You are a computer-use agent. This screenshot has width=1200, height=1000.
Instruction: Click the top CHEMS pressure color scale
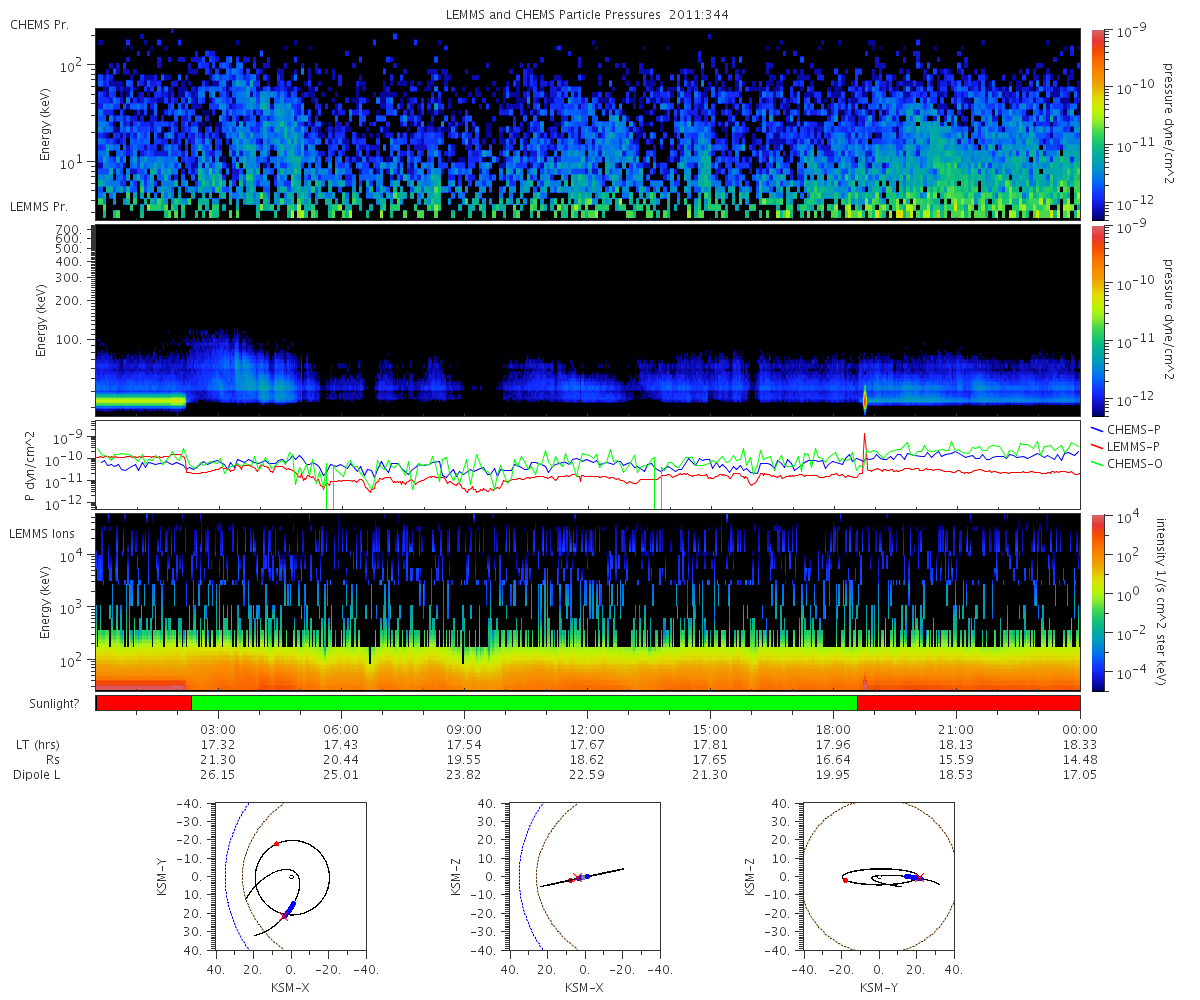[x=1095, y=123]
